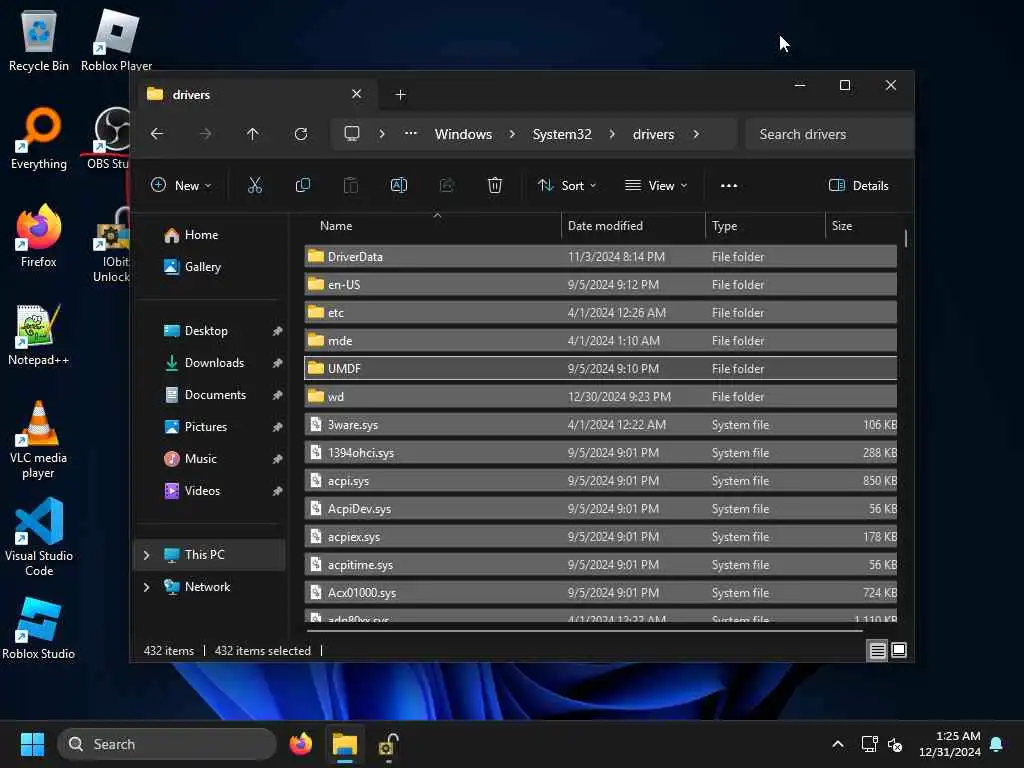This screenshot has width=1024, height=768.
Task: Go back with the left arrow
Action: tap(157, 134)
